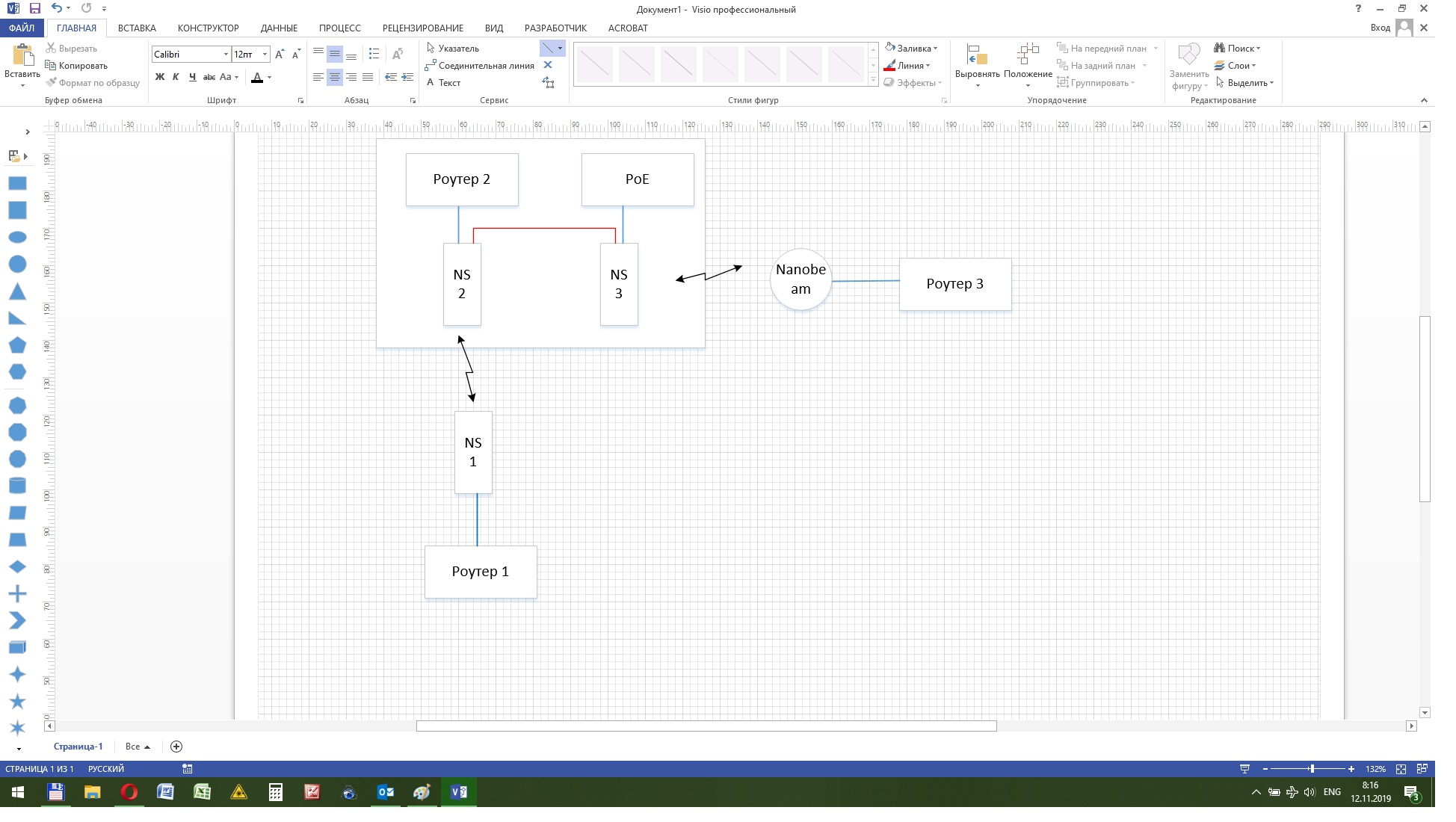Open Outlook from the Windows taskbar
Image resolution: width=1456 pixels, height=822 pixels.
tap(386, 792)
